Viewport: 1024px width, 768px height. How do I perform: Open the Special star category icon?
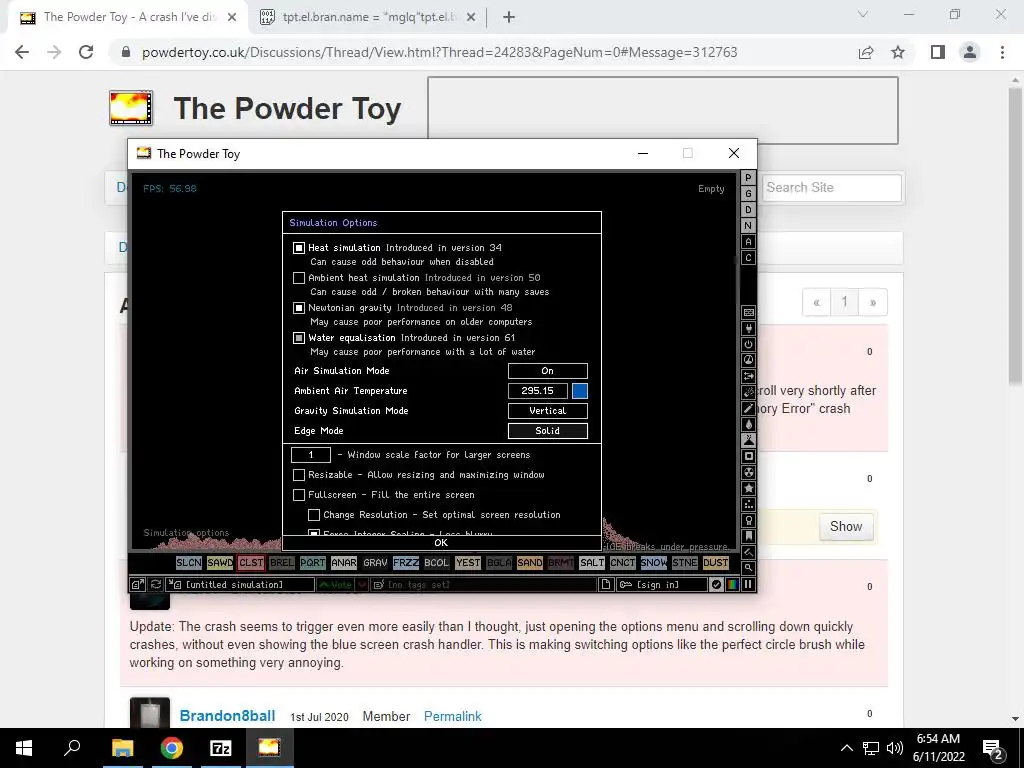(748, 488)
